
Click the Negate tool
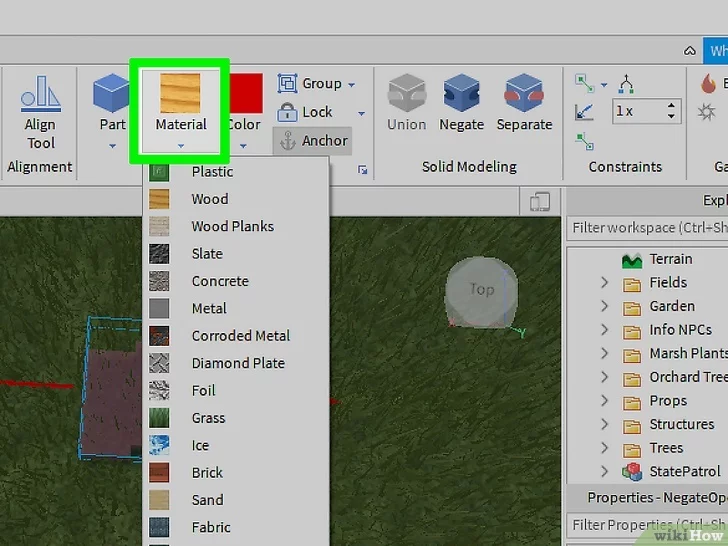coord(462,103)
